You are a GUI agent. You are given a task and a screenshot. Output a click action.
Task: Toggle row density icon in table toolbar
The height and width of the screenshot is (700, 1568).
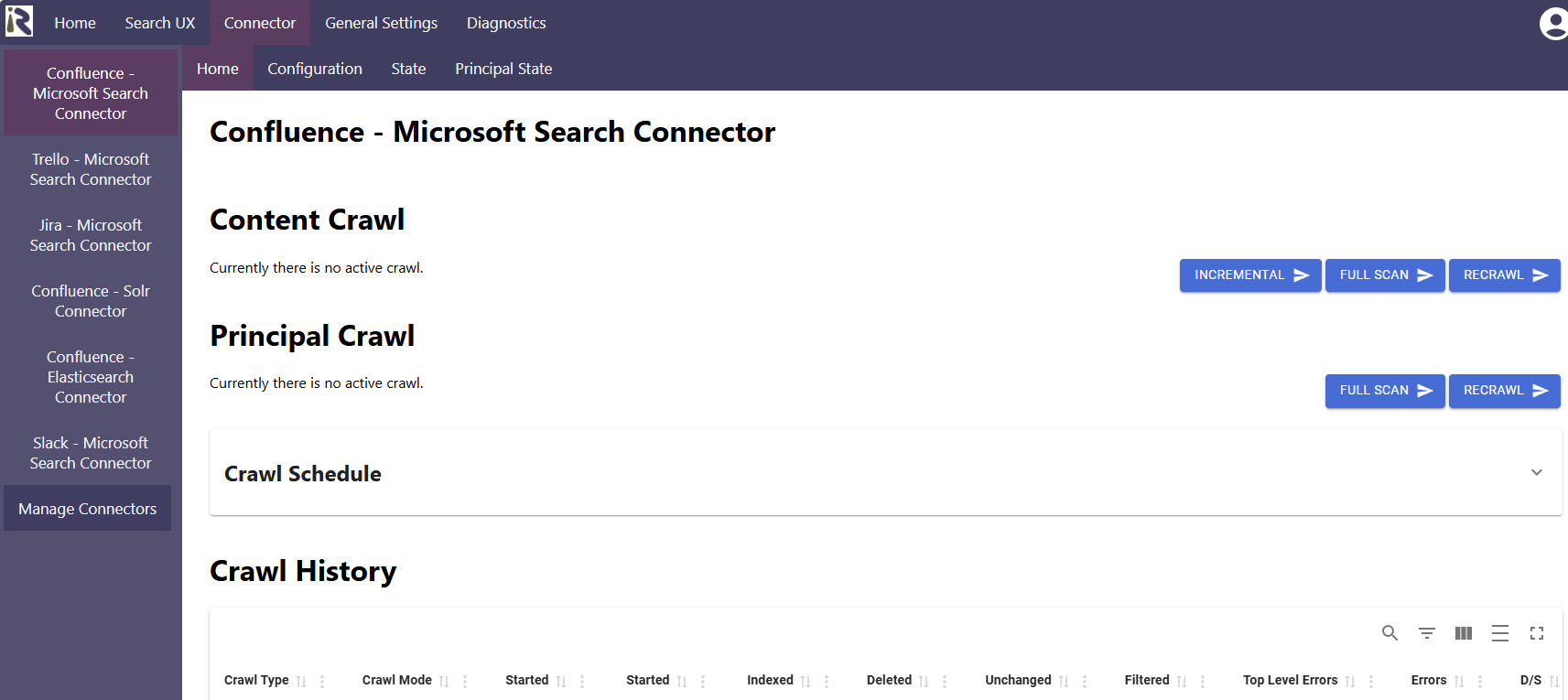click(1500, 633)
